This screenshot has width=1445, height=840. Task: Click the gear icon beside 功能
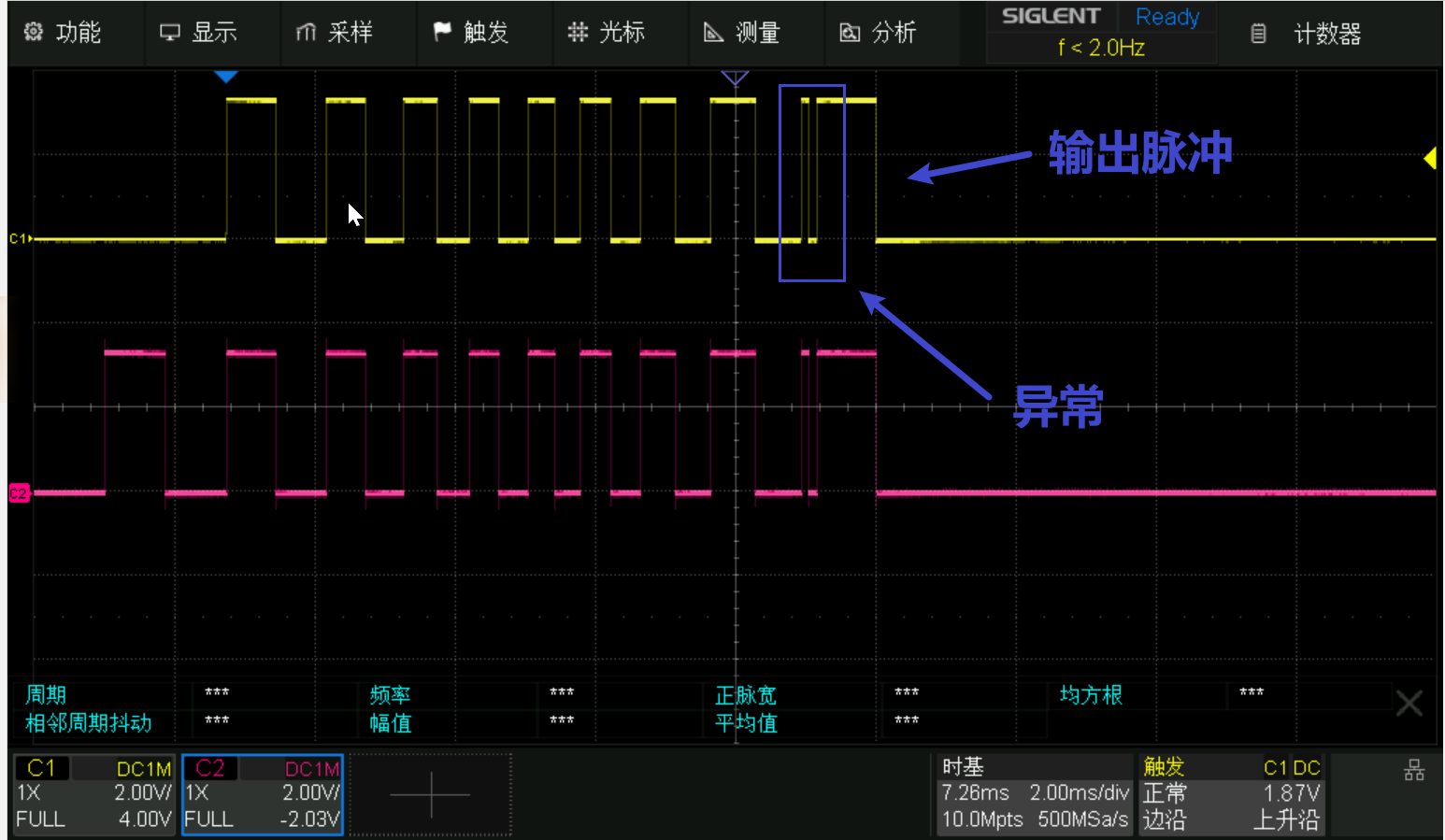tap(34, 32)
